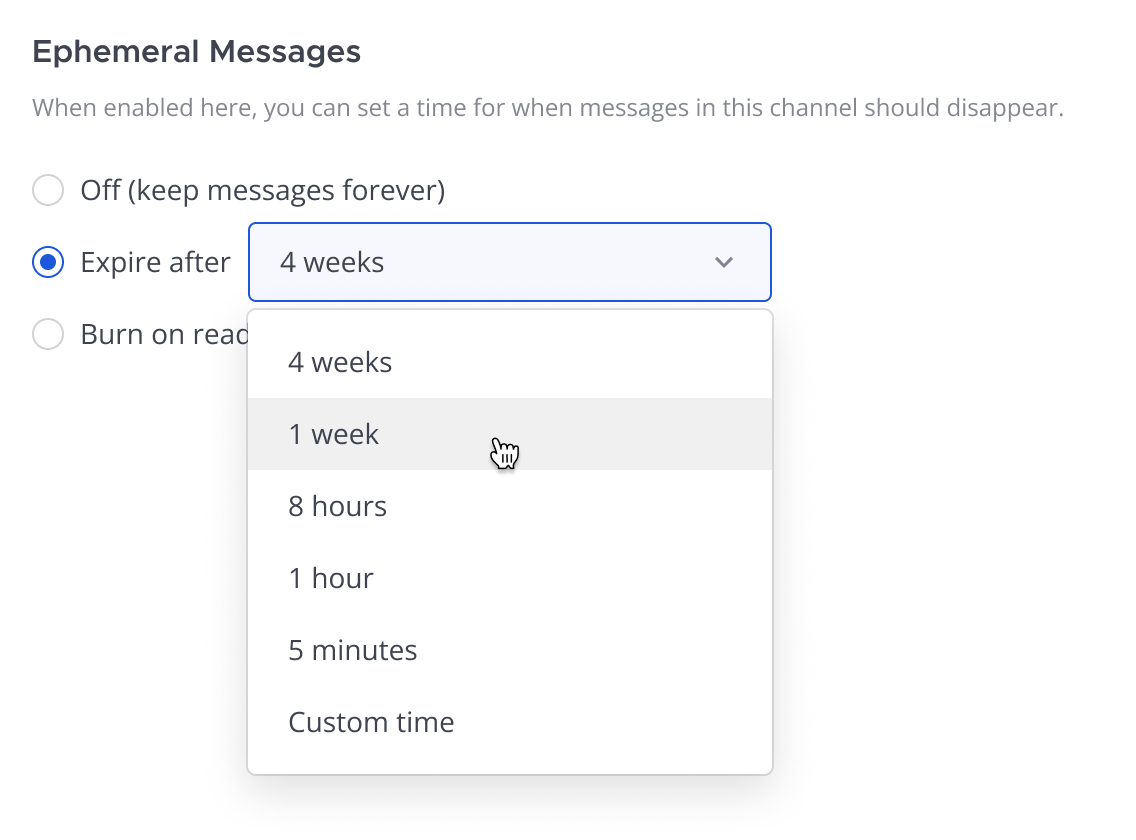Click empty white space right of the options list
The height and width of the screenshot is (840, 1136).
942,544
